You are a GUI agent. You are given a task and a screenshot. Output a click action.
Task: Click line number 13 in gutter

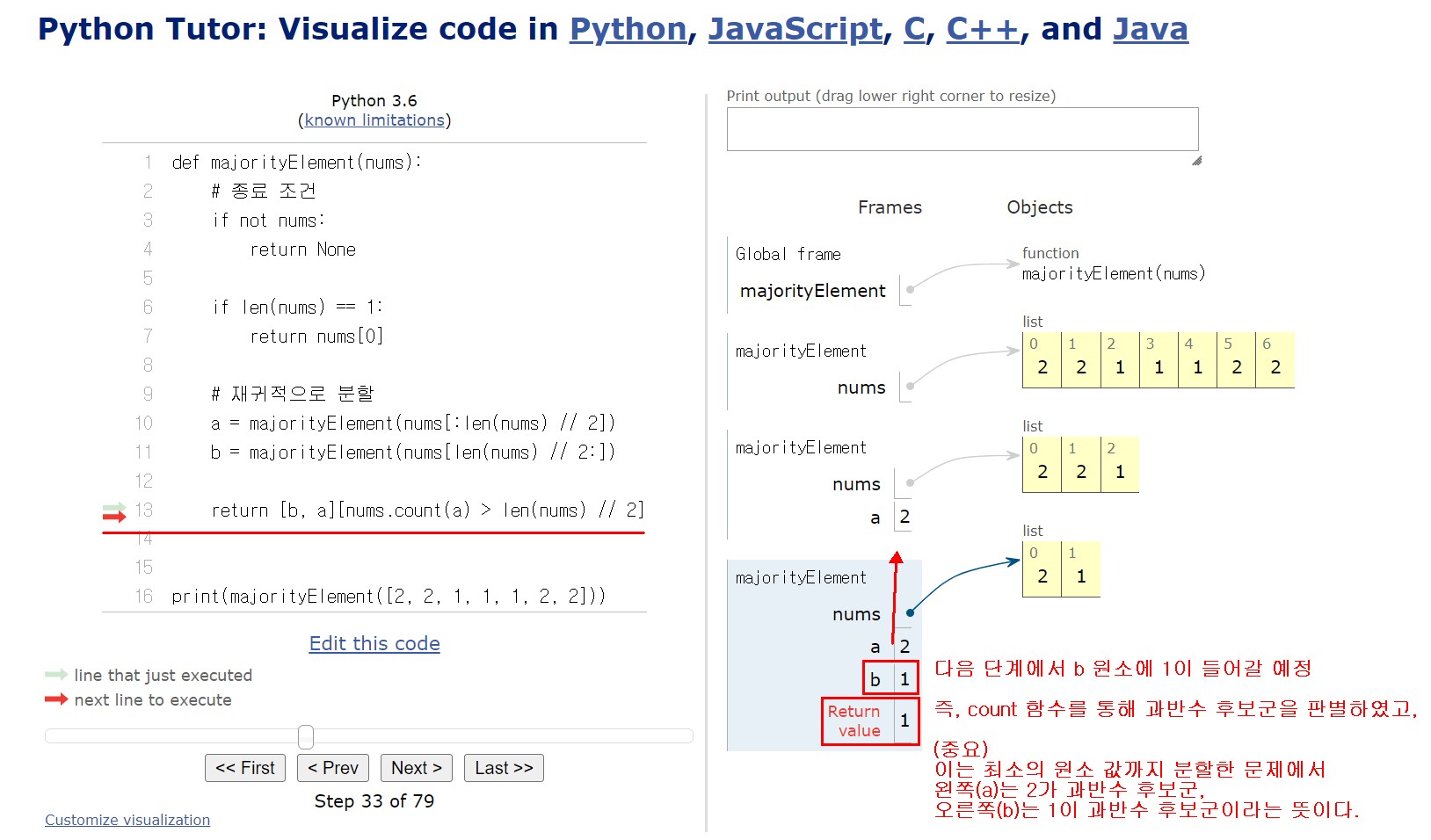pyautogui.click(x=144, y=511)
